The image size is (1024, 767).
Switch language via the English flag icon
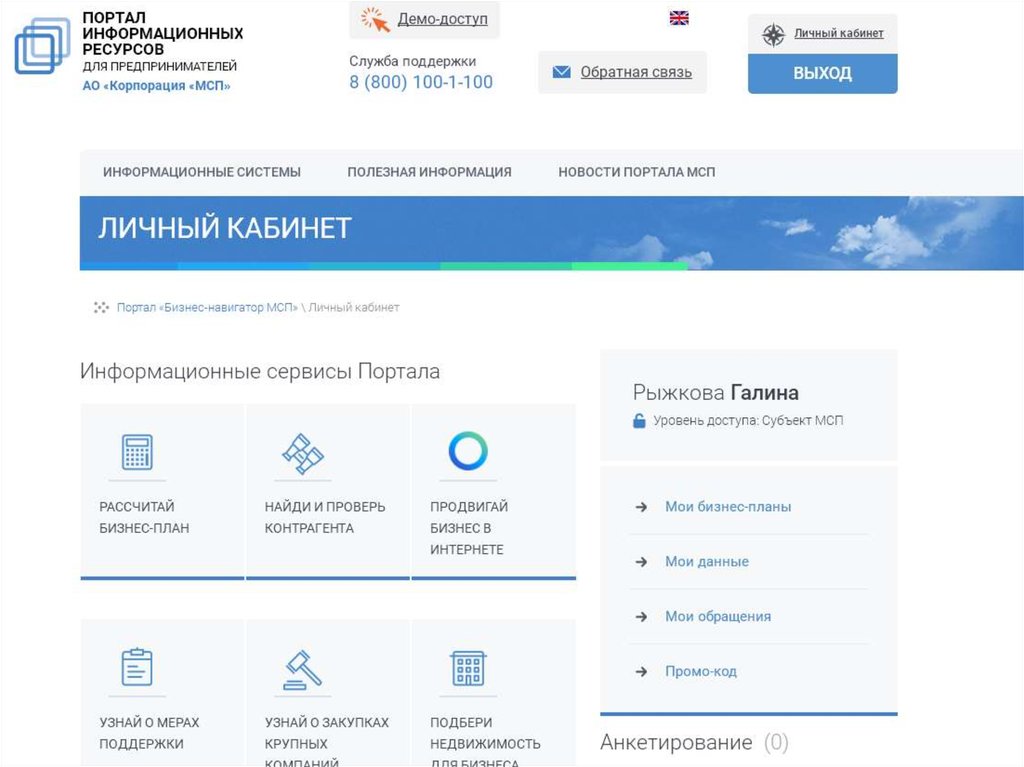coord(679,18)
